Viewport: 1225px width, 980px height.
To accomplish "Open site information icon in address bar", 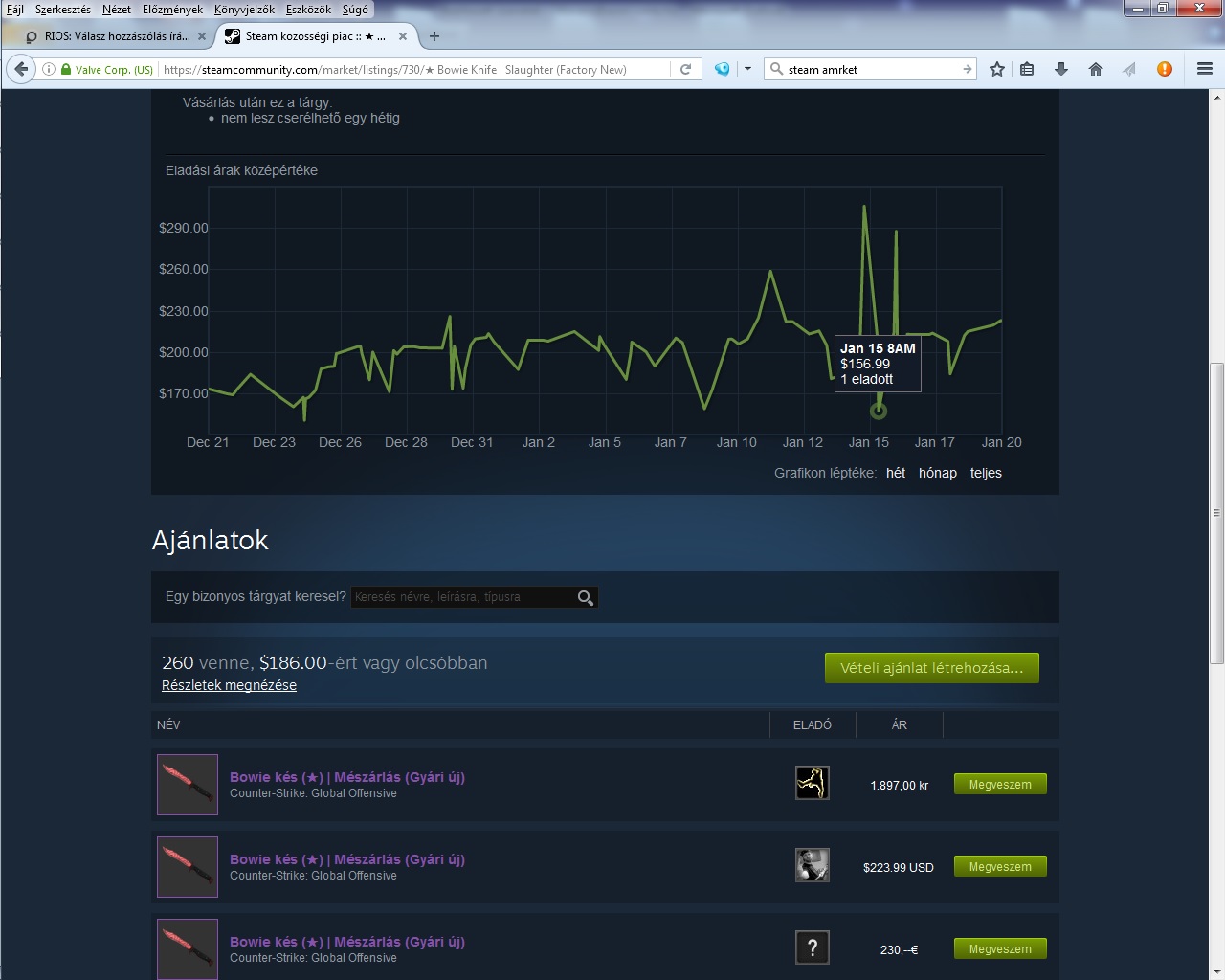I will pos(48,69).
